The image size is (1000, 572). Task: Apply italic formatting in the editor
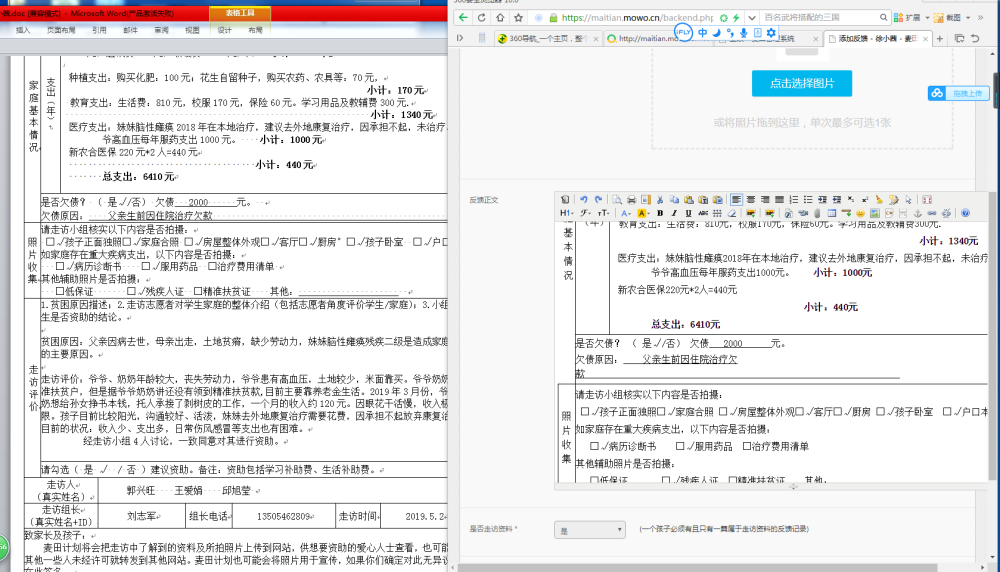[674, 214]
